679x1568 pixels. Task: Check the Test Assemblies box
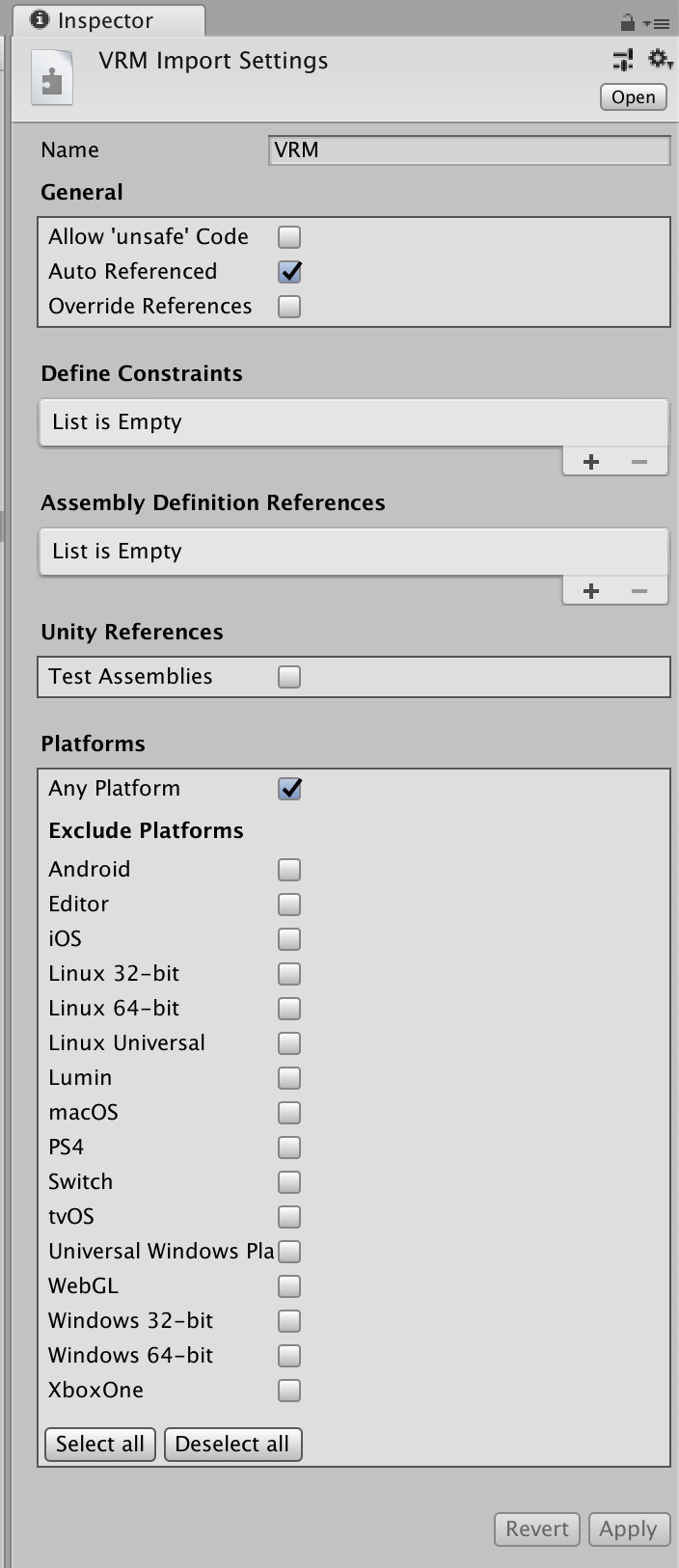(x=289, y=676)
